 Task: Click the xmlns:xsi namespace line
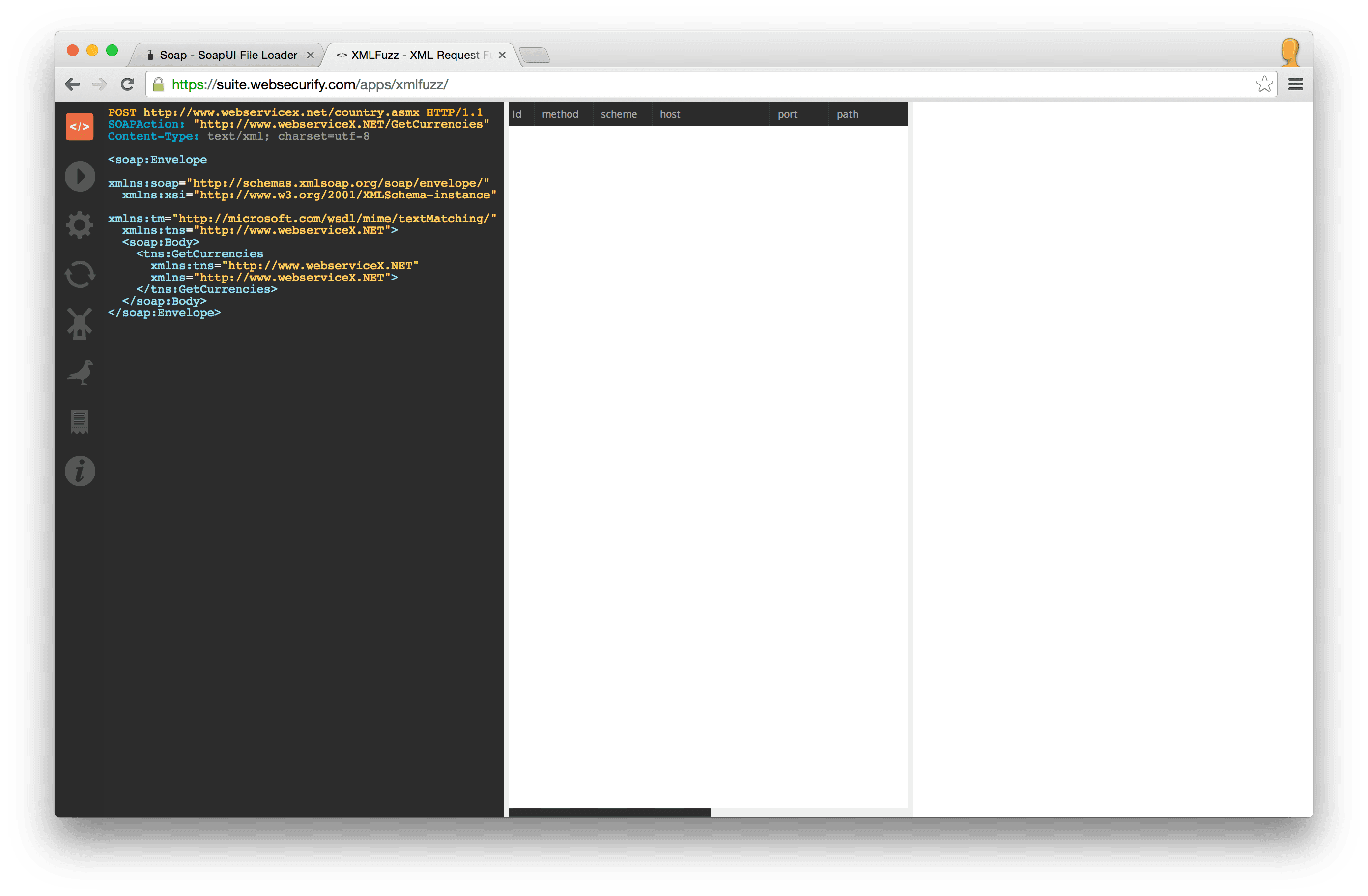tap(309, 195)
